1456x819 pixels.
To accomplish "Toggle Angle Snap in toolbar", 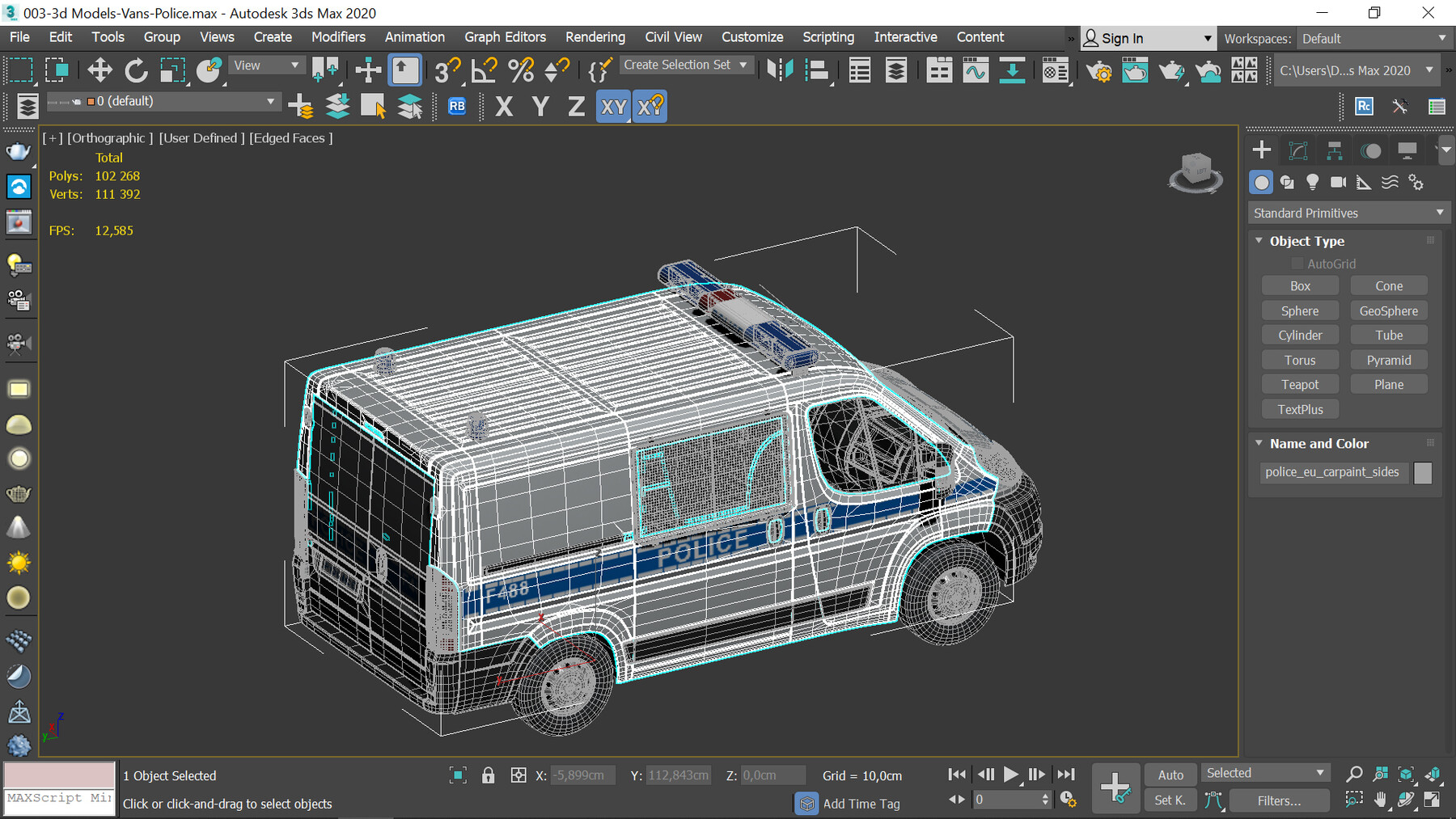I will pyautogui.click(x=484, y=70).
